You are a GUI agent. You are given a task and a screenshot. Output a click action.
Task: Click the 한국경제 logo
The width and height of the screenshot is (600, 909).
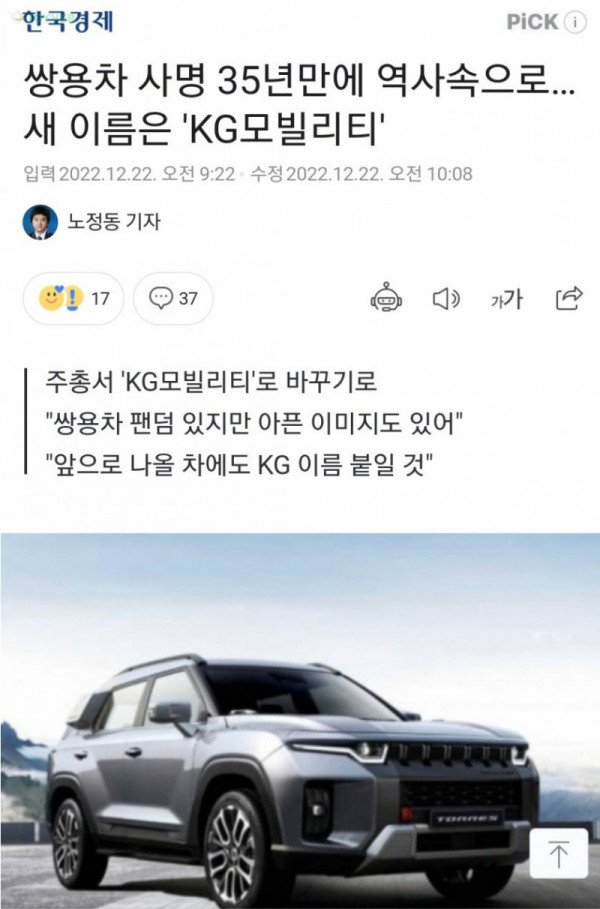pos(68,22)
